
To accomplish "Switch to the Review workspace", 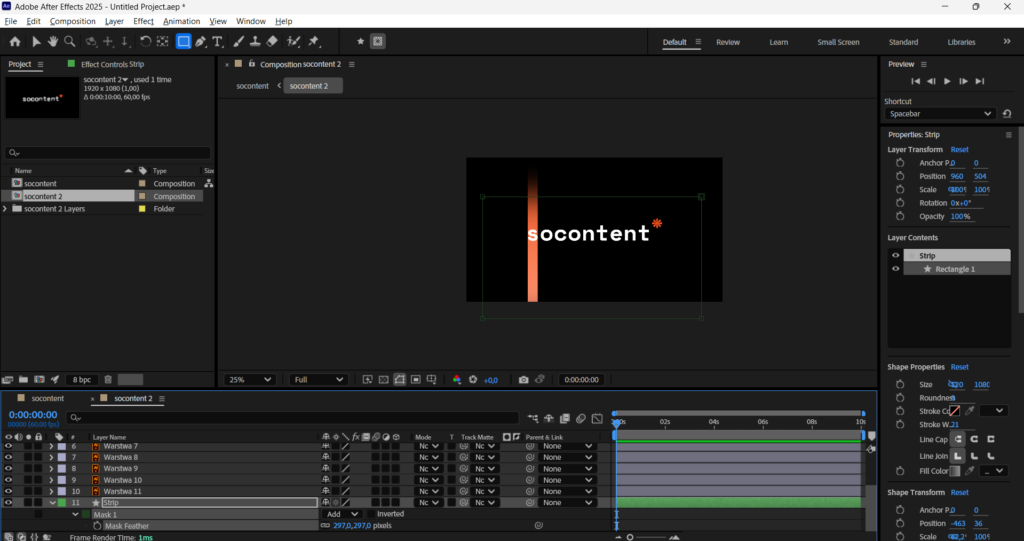I will [728, 42].
